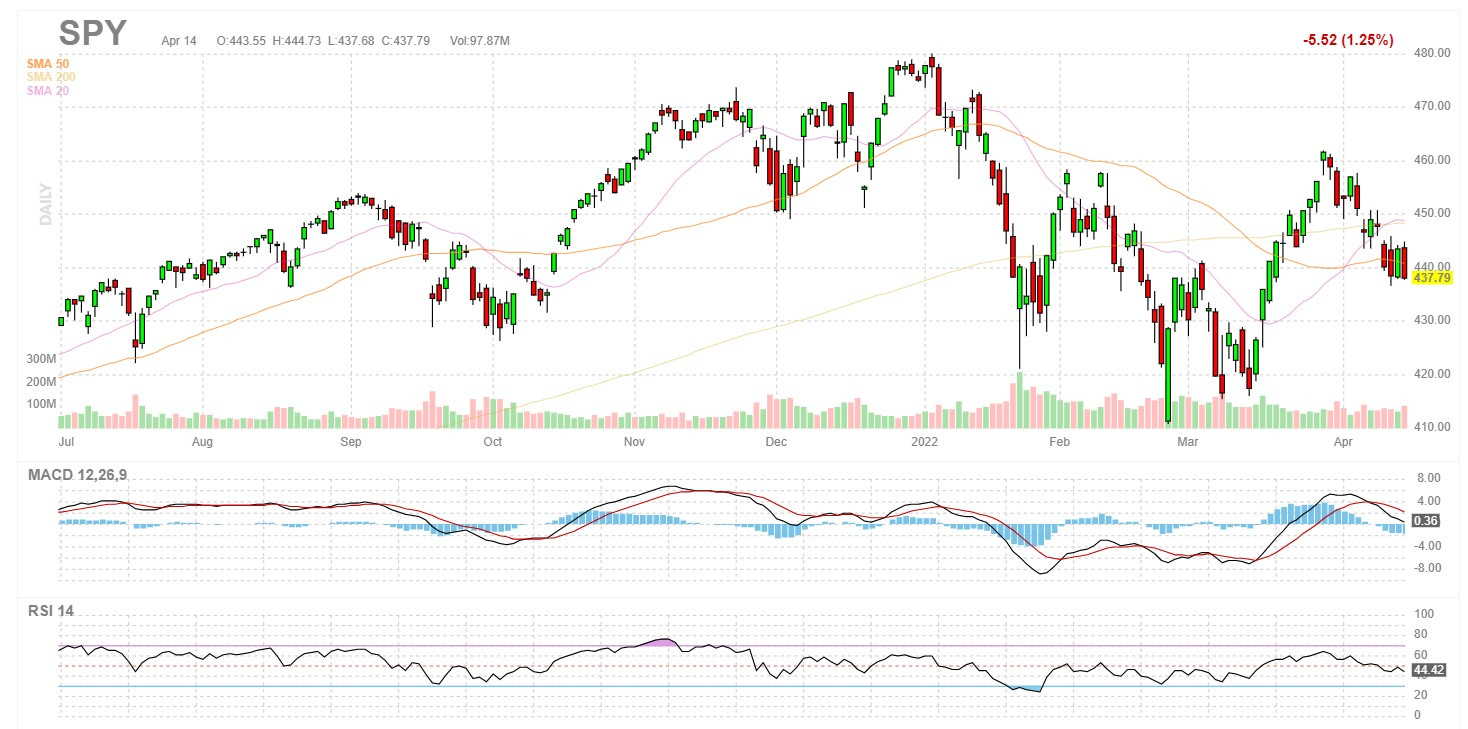
Task: Click the 430.00 price axis label
Action: pos(1431,320)
